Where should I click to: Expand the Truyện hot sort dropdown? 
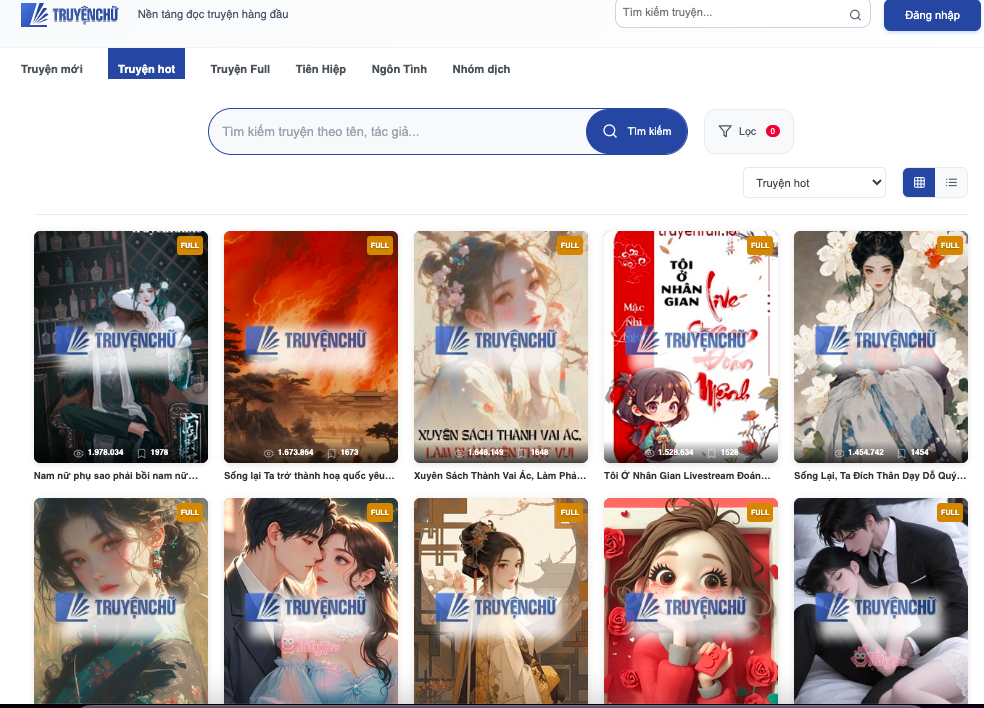815,183
